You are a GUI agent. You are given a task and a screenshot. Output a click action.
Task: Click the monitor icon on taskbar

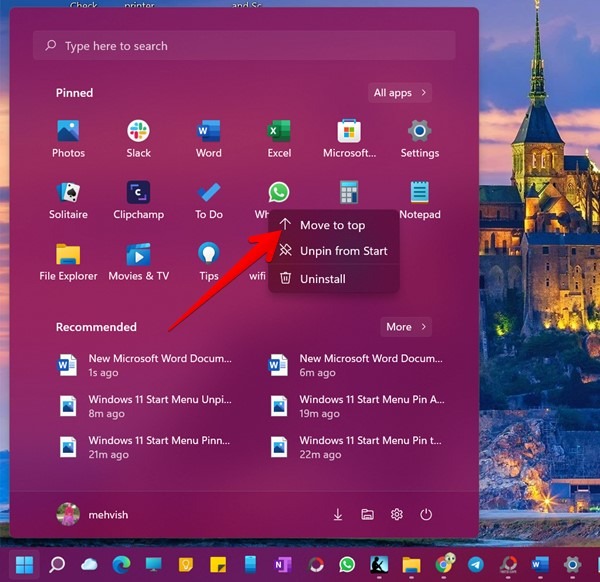pos(153,565)
